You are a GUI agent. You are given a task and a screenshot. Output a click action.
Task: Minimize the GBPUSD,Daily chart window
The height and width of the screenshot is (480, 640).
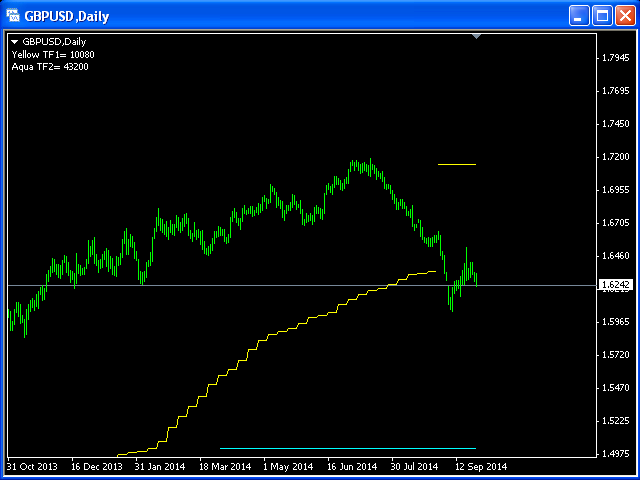coord(580,16)
